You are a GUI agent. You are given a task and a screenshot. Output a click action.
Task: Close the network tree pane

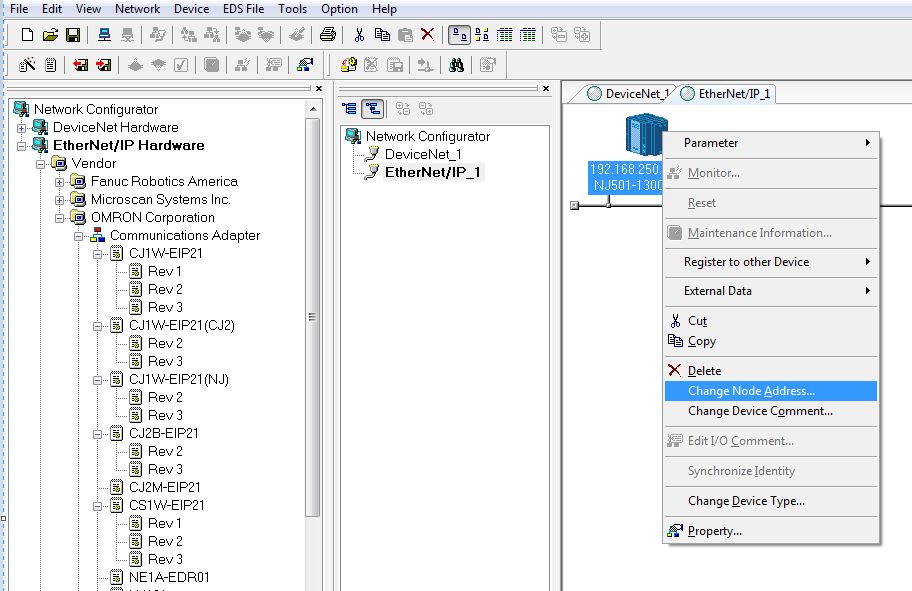546,88
